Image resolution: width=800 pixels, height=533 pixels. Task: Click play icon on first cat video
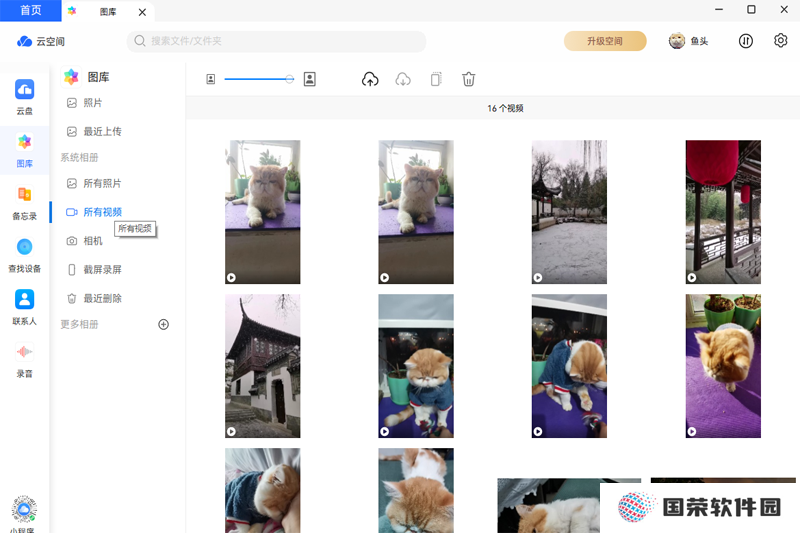(231, 277)
